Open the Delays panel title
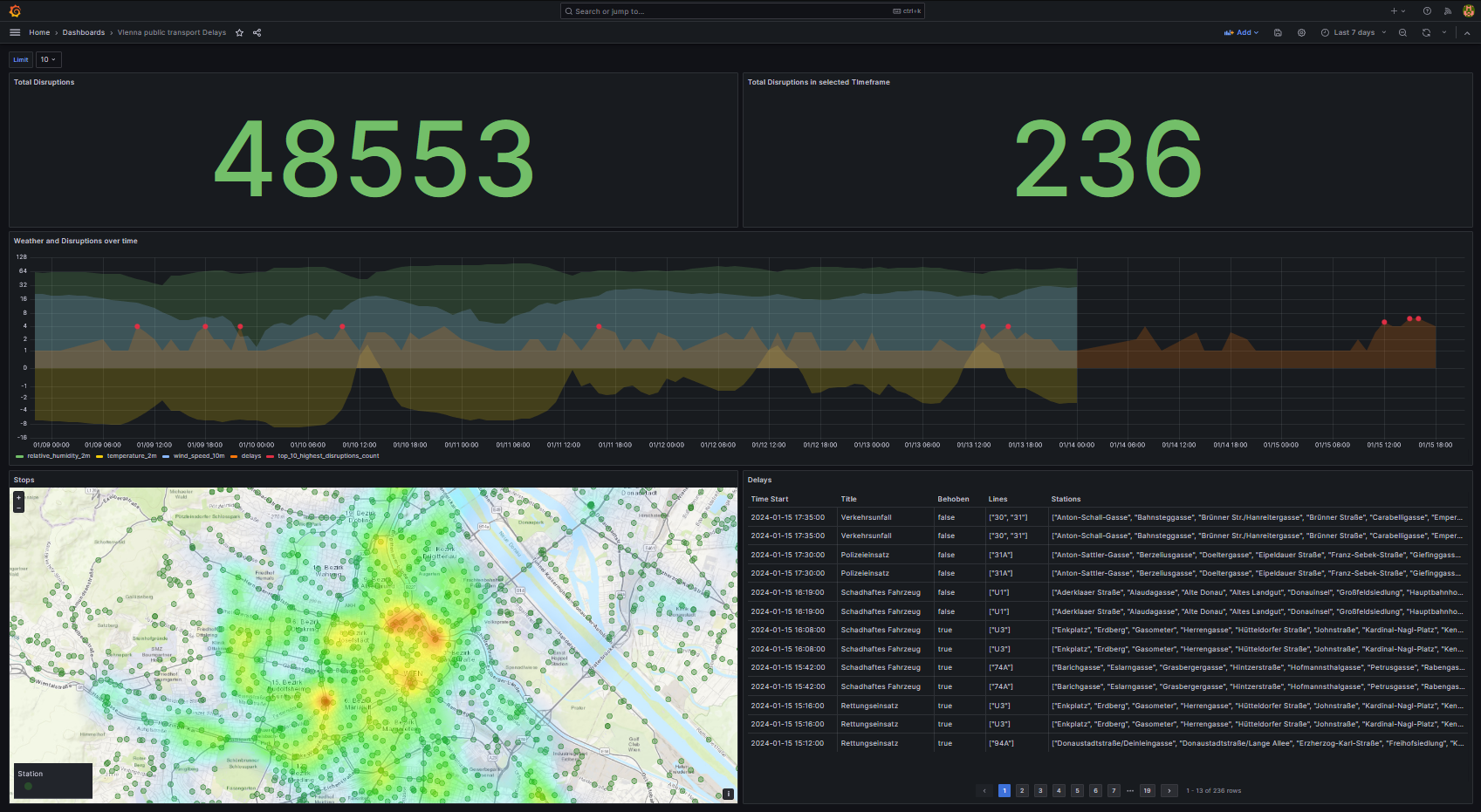This screenshot has height=812, width=1481. click(x=759, y=480)
